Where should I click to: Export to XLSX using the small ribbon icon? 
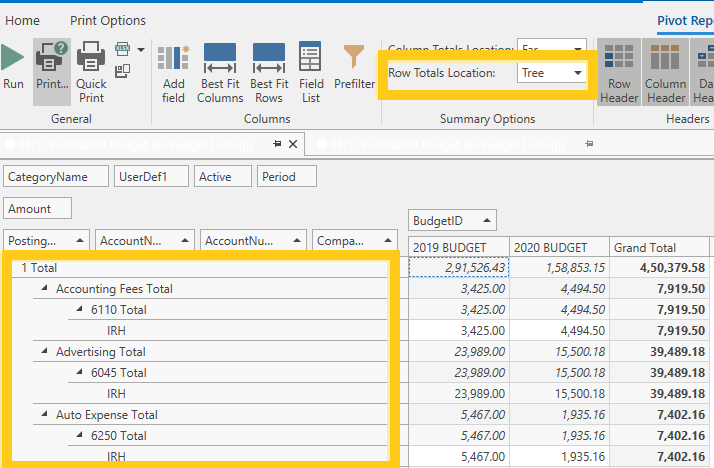click(x=122, y=49)
